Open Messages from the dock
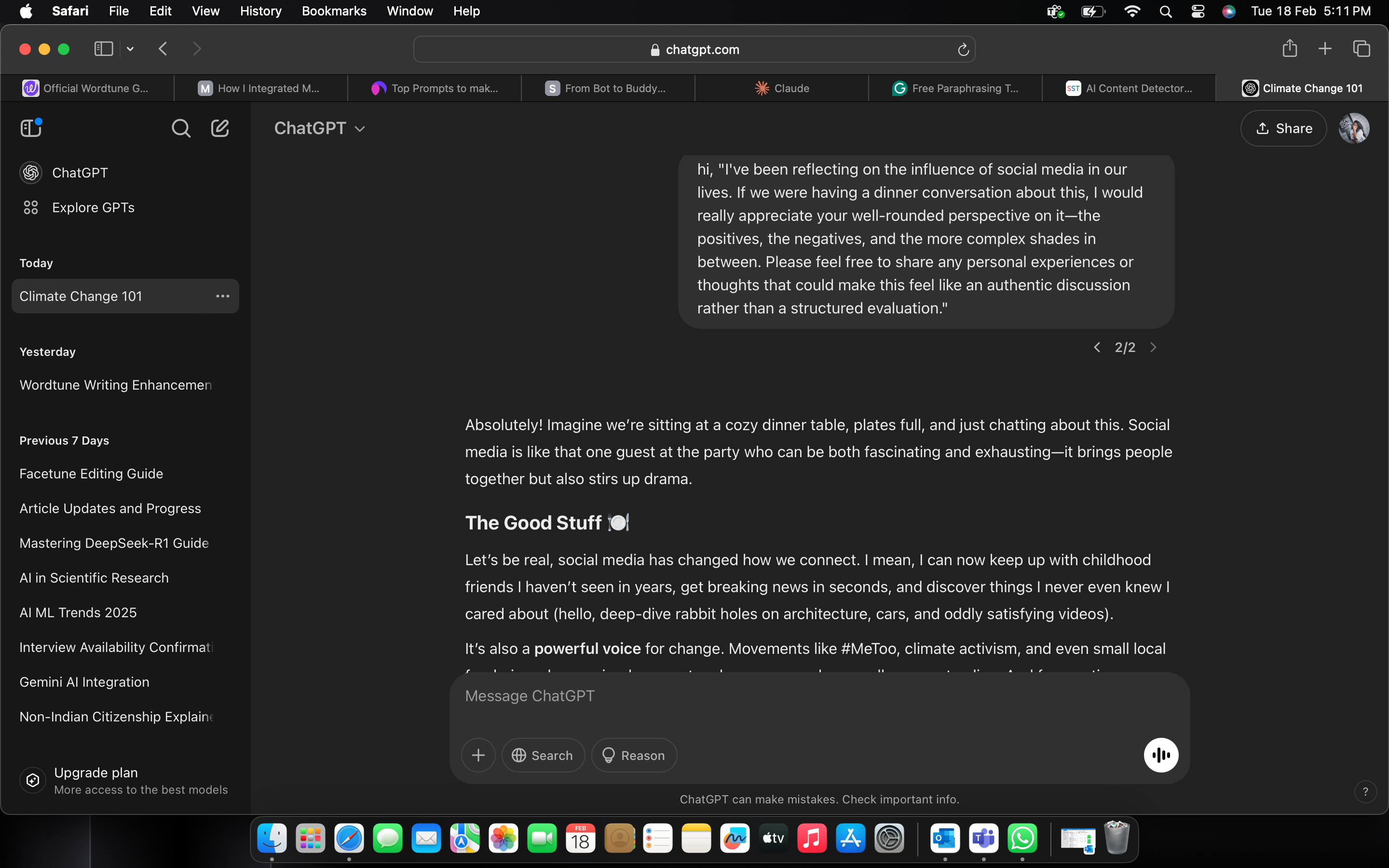Image resolution: width=1389 pixels, height=868 pixels. [x=387, y=839]
